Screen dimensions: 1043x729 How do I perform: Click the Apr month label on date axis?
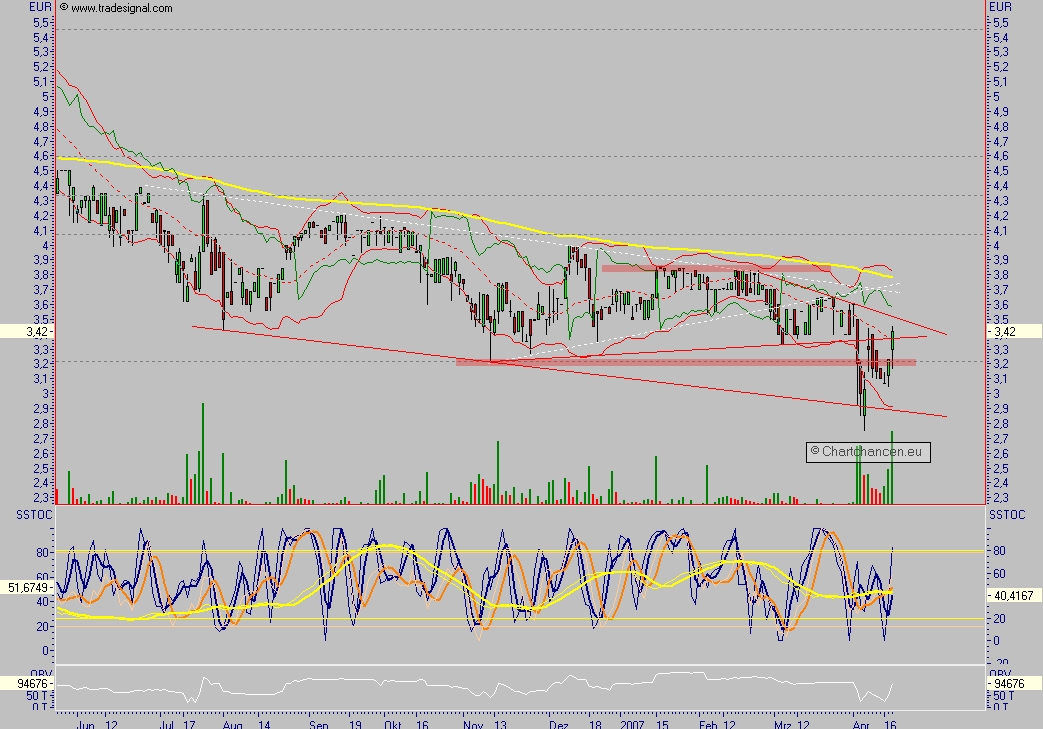(x=861, y=724)
